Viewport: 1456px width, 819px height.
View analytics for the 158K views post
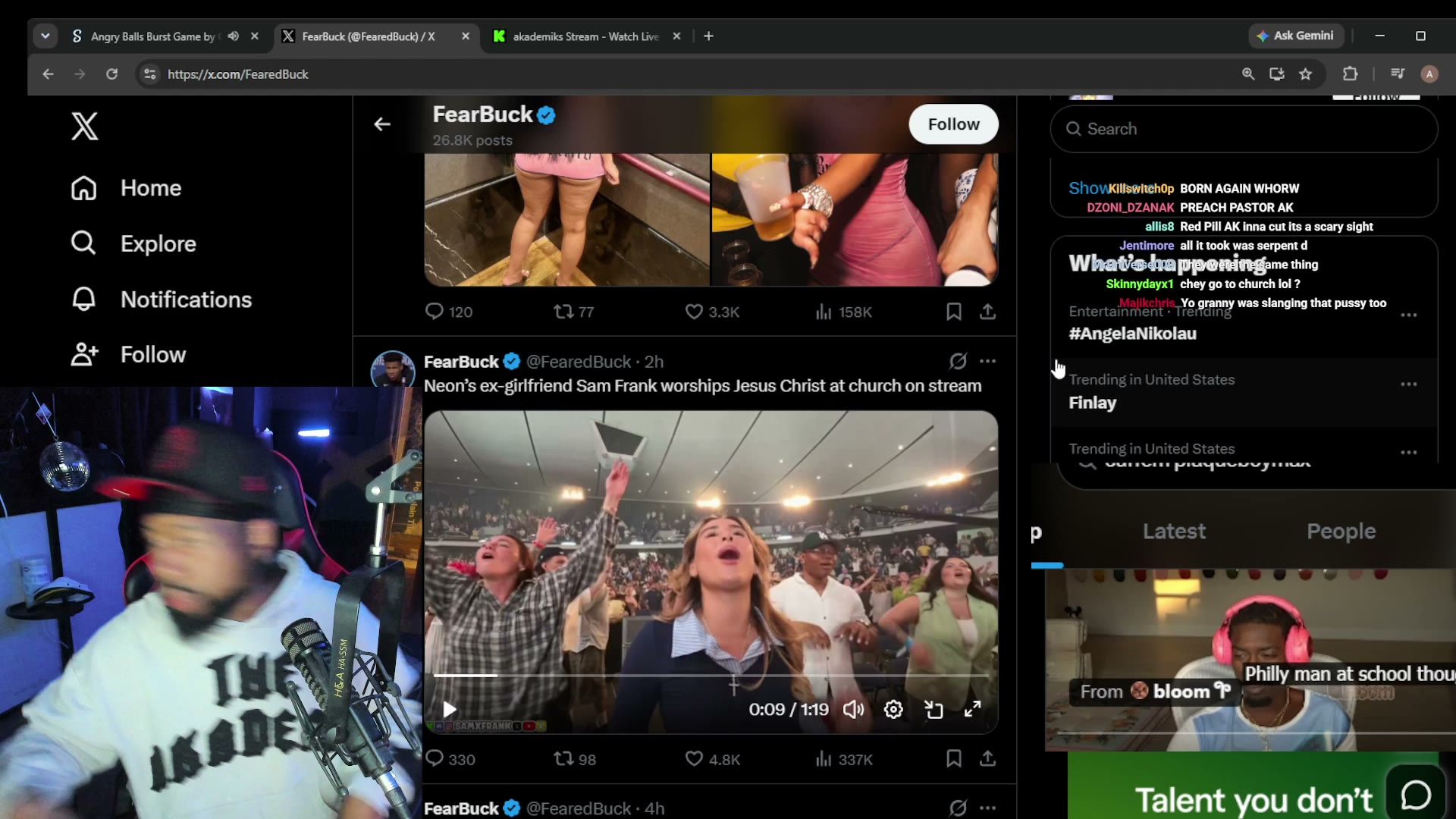[x=843, y=312]
